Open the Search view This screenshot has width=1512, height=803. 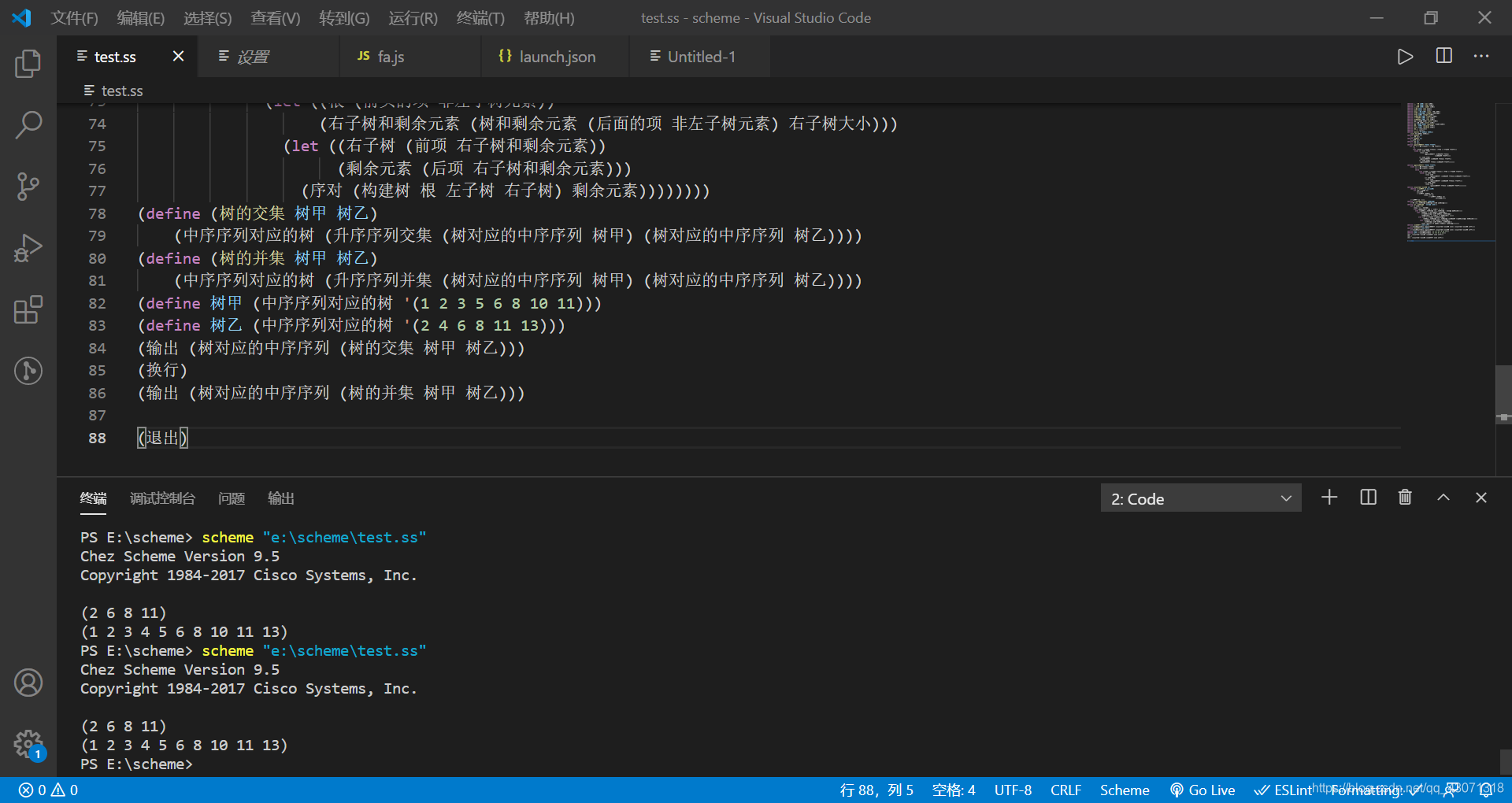point(28,124)
